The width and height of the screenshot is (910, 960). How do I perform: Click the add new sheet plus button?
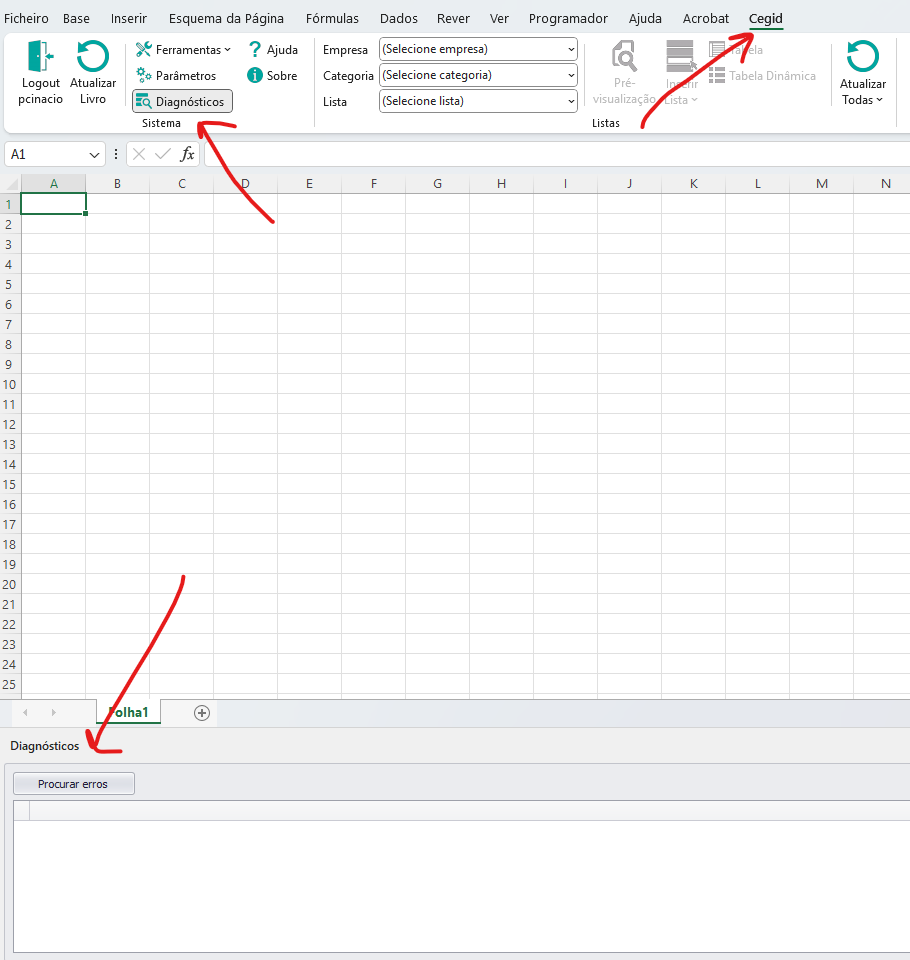202,713
